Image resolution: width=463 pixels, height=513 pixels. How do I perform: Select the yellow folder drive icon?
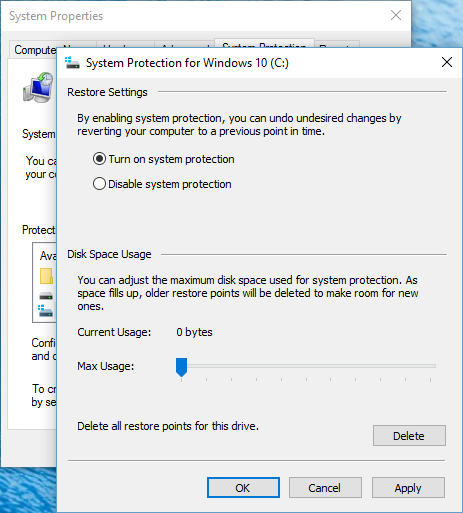click(x=46, y=276)
